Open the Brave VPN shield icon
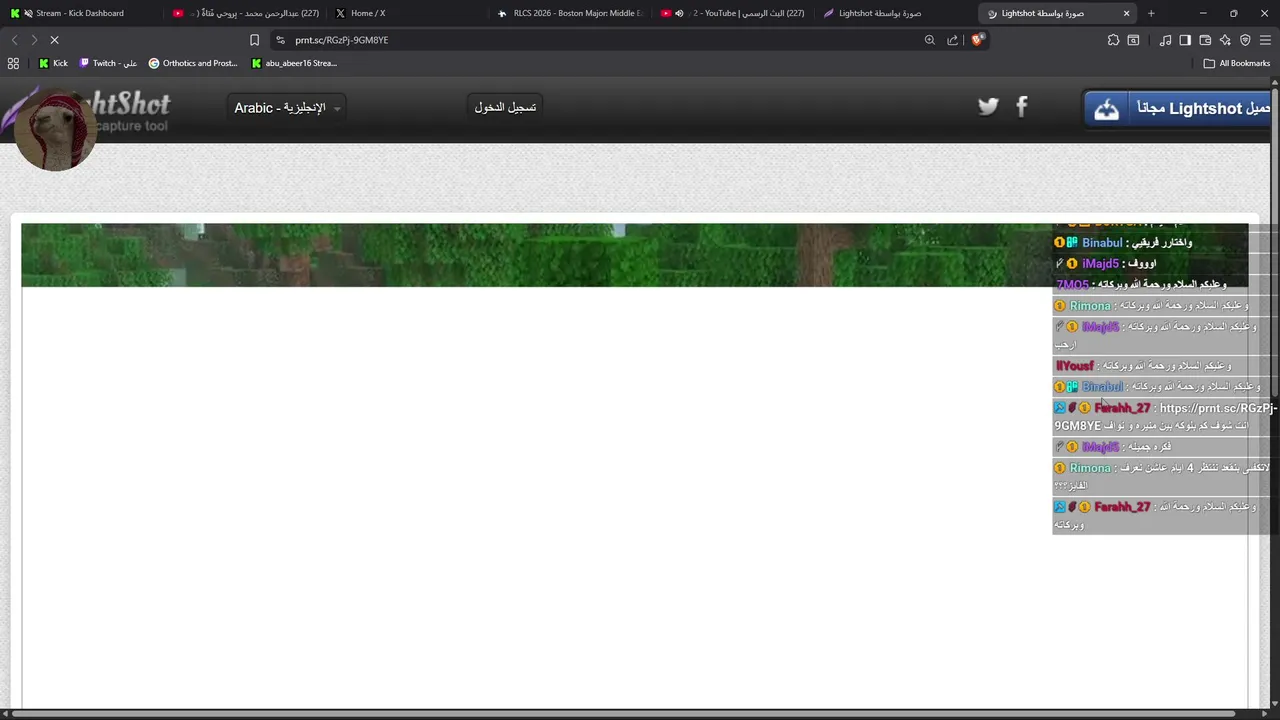This screenshot has height=720, width=1280. [1245, 40]
